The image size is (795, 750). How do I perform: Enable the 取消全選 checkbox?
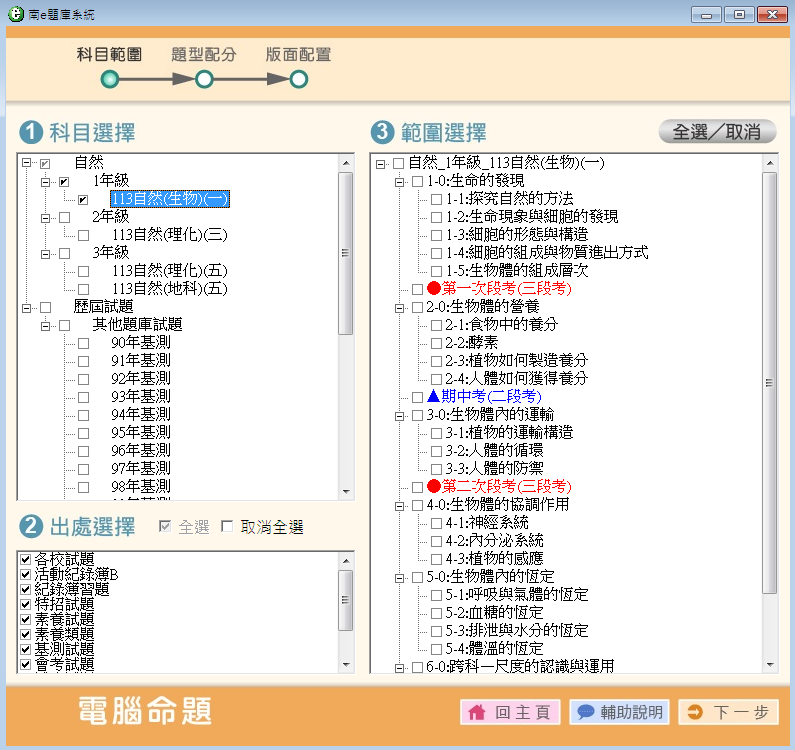click(x=227, y=527)
